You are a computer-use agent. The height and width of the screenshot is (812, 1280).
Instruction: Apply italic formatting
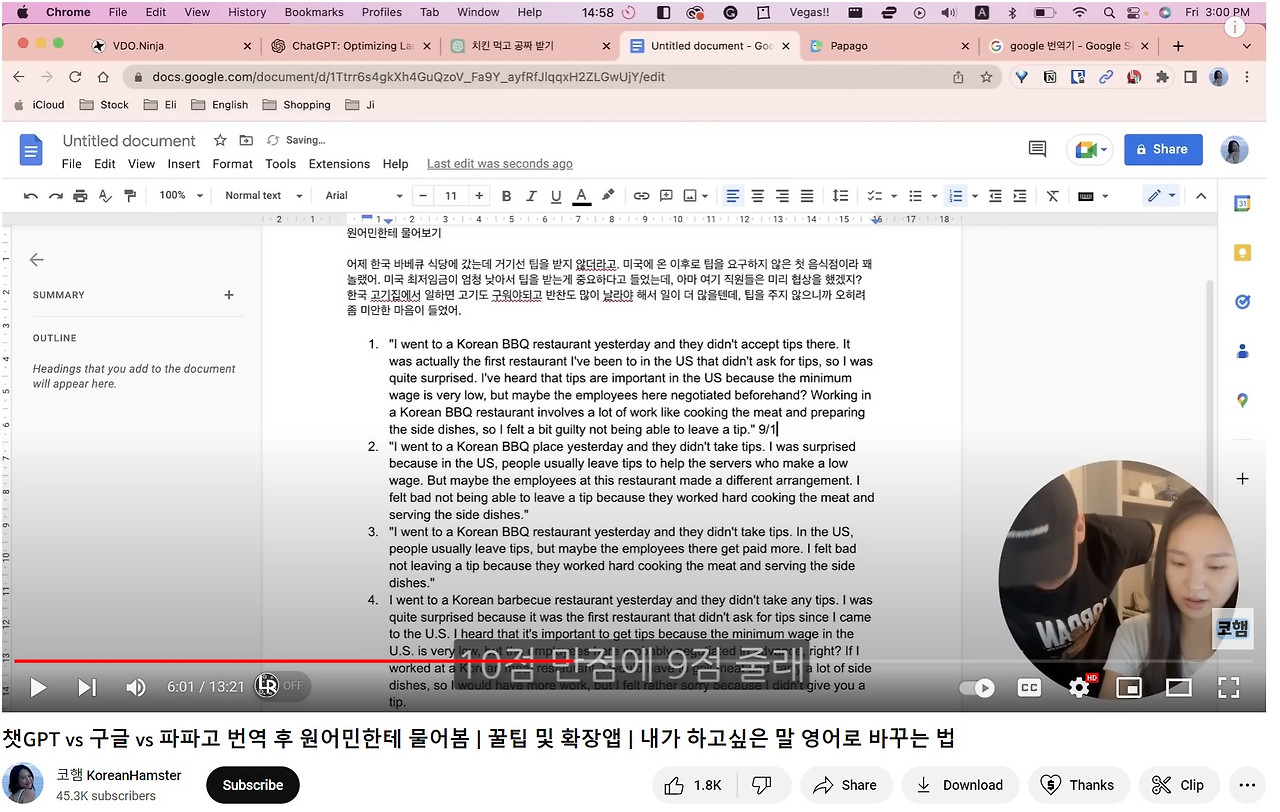(531, 196)
